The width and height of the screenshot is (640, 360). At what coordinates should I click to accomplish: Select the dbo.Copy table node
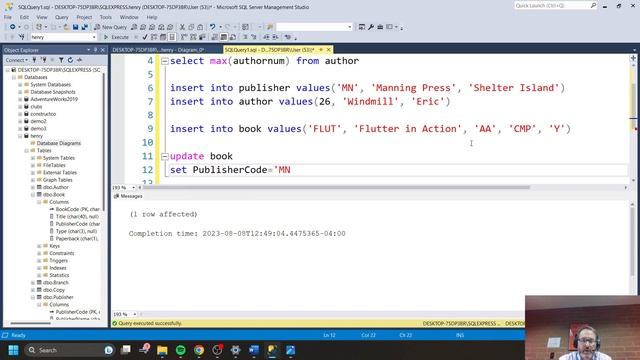pos(53,290)
